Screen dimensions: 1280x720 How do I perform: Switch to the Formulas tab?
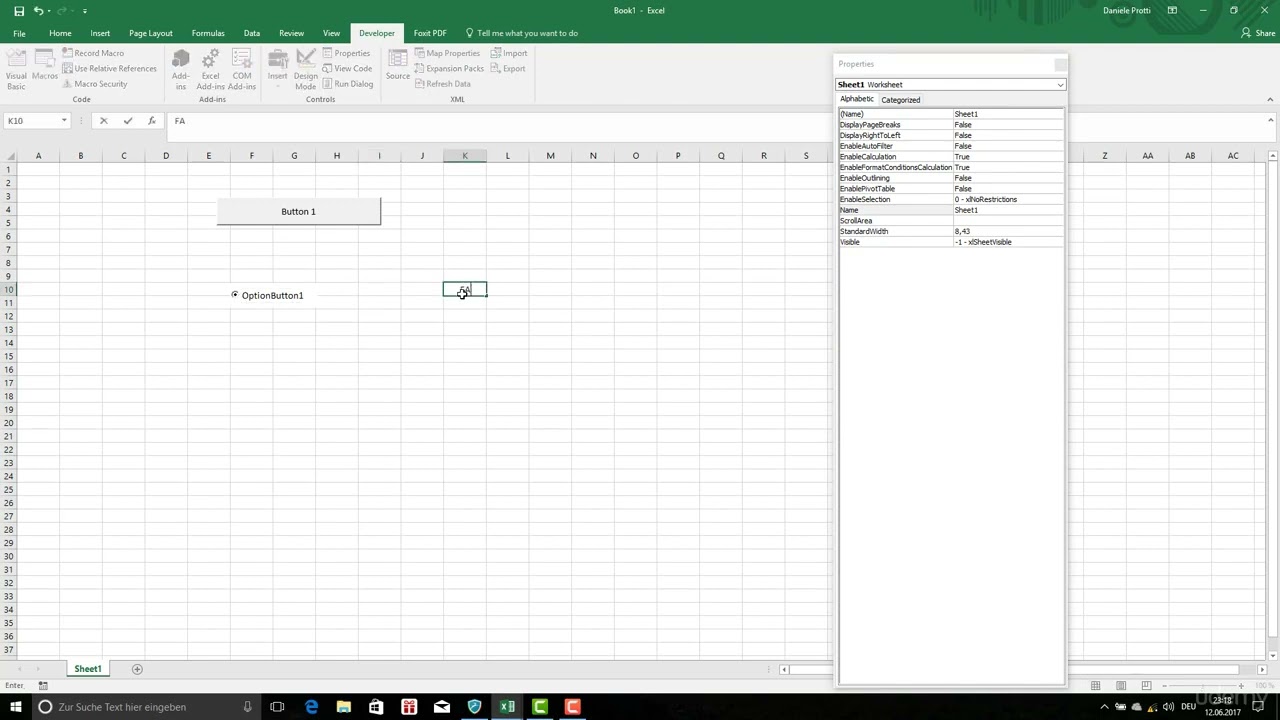(208, 33)
